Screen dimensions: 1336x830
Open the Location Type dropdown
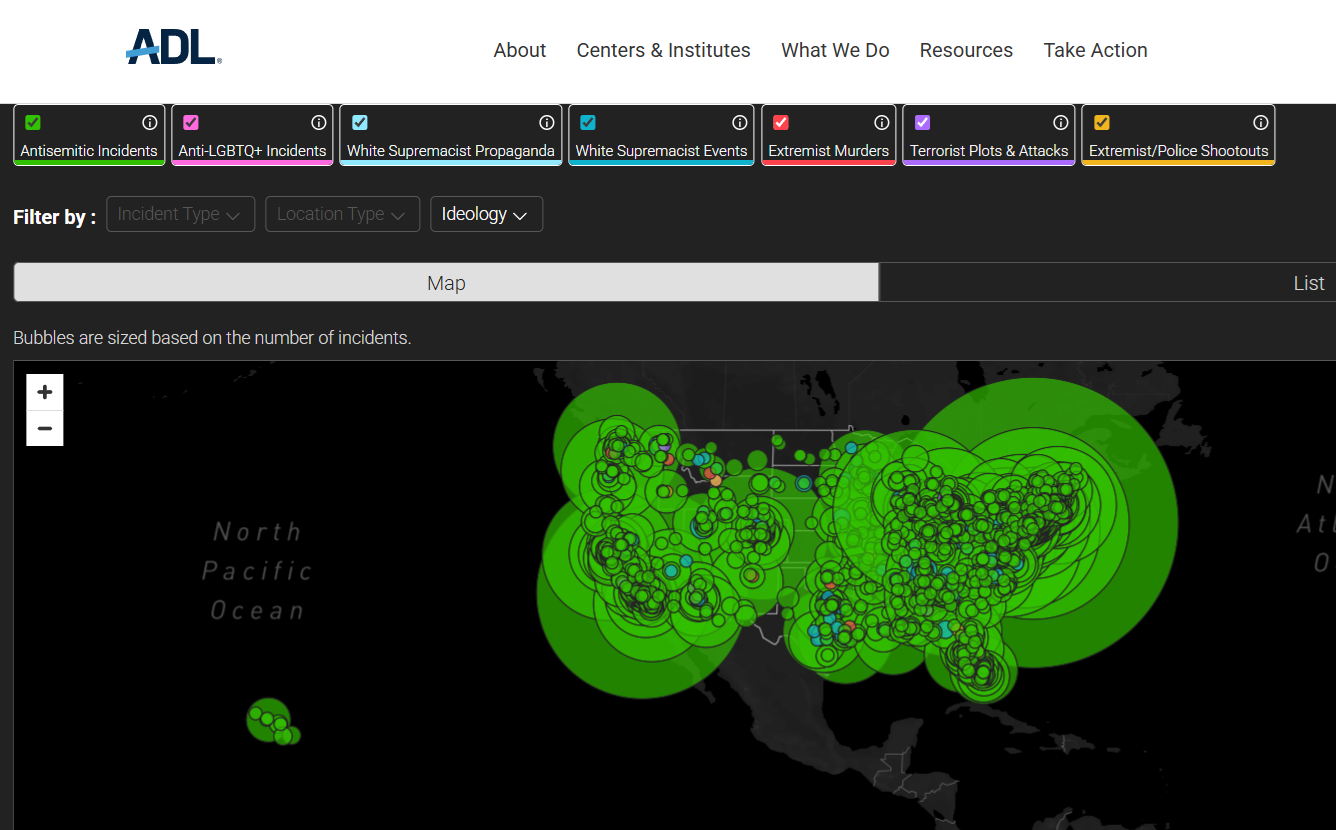click(x=342, y=214)
